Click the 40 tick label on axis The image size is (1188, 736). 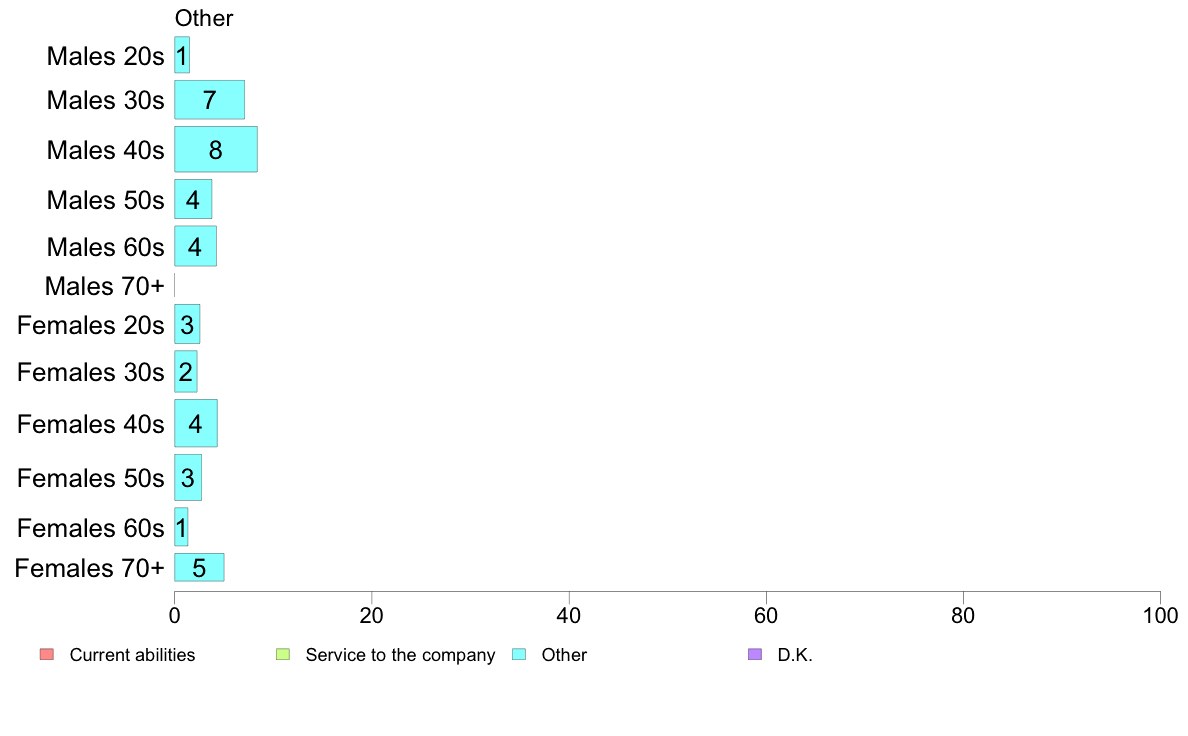(569, 613)
